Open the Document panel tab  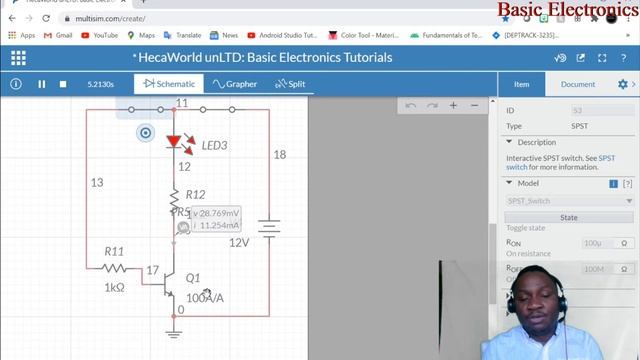coord(578,84)
